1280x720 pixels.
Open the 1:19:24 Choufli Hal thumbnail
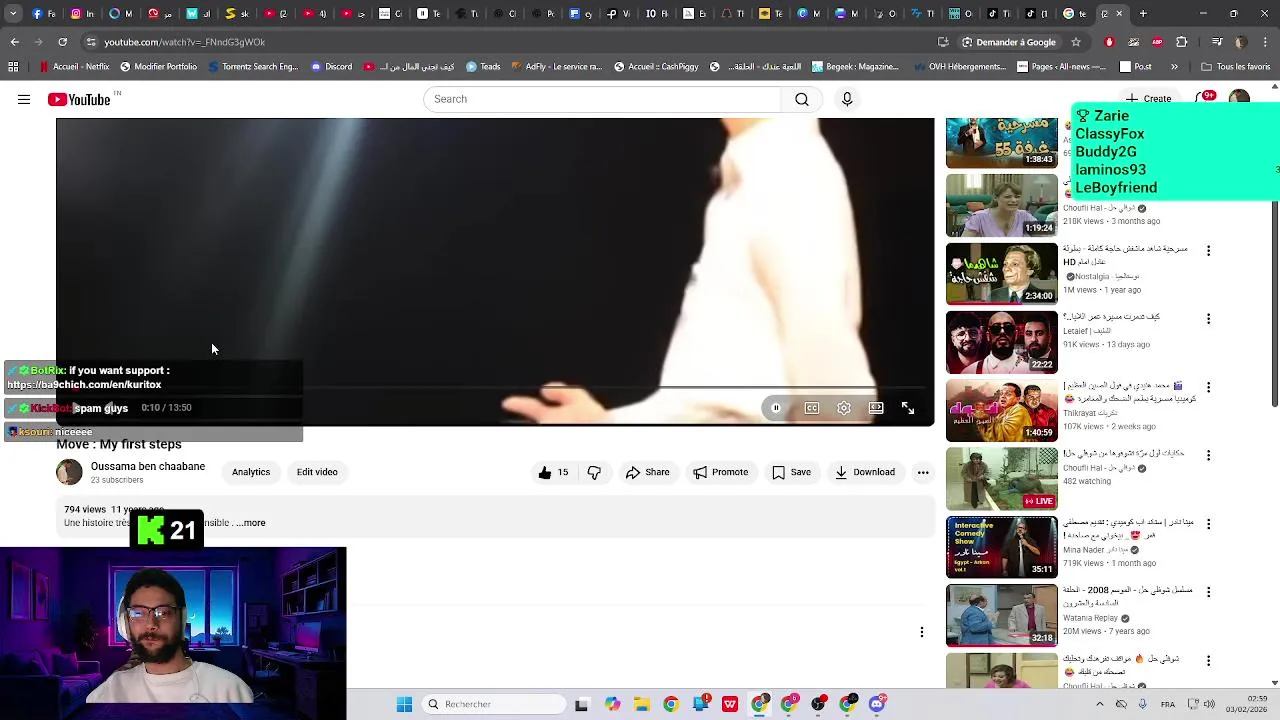1001,205
